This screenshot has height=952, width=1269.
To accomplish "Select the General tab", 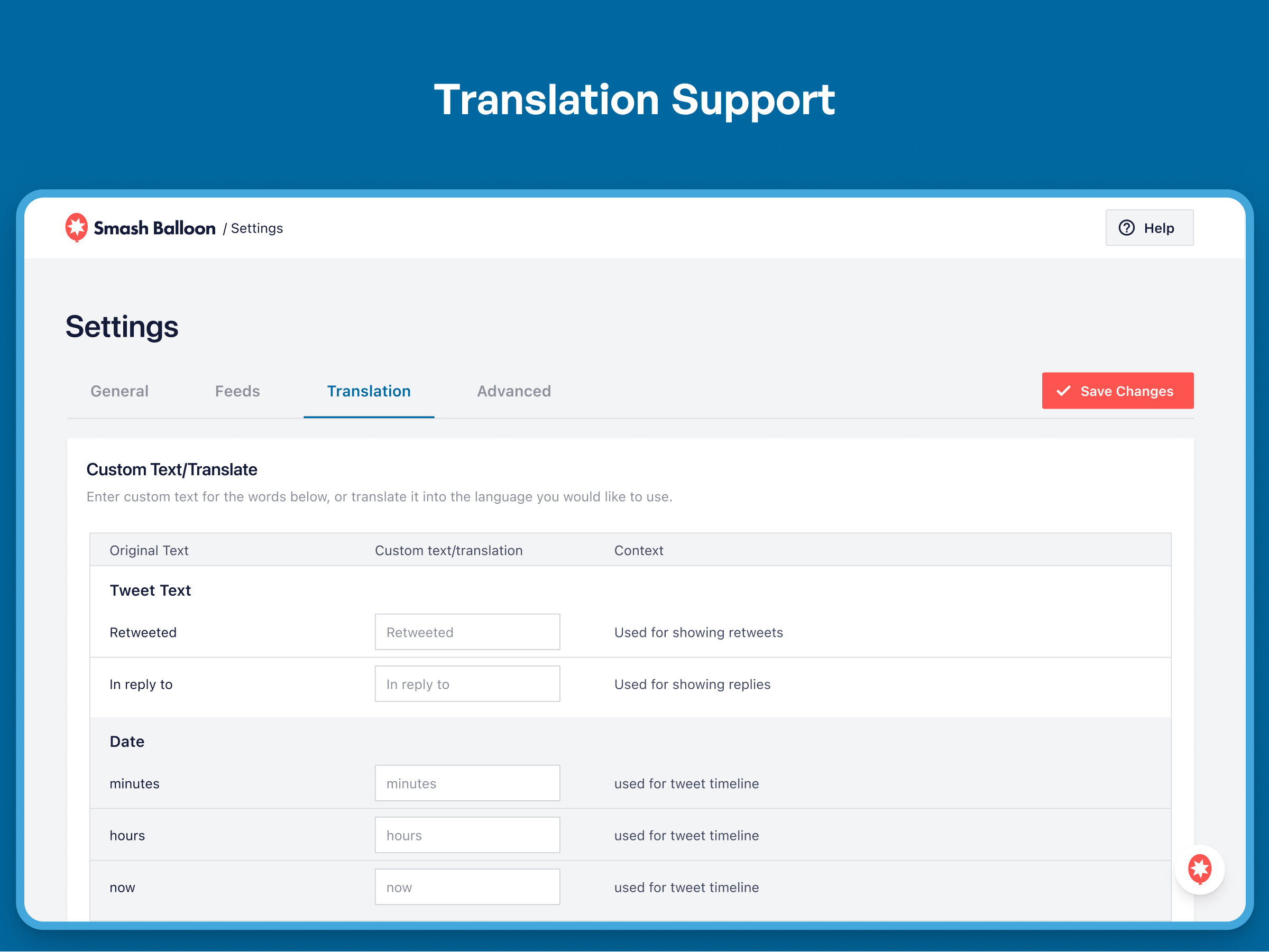I will tap(119, 390).
